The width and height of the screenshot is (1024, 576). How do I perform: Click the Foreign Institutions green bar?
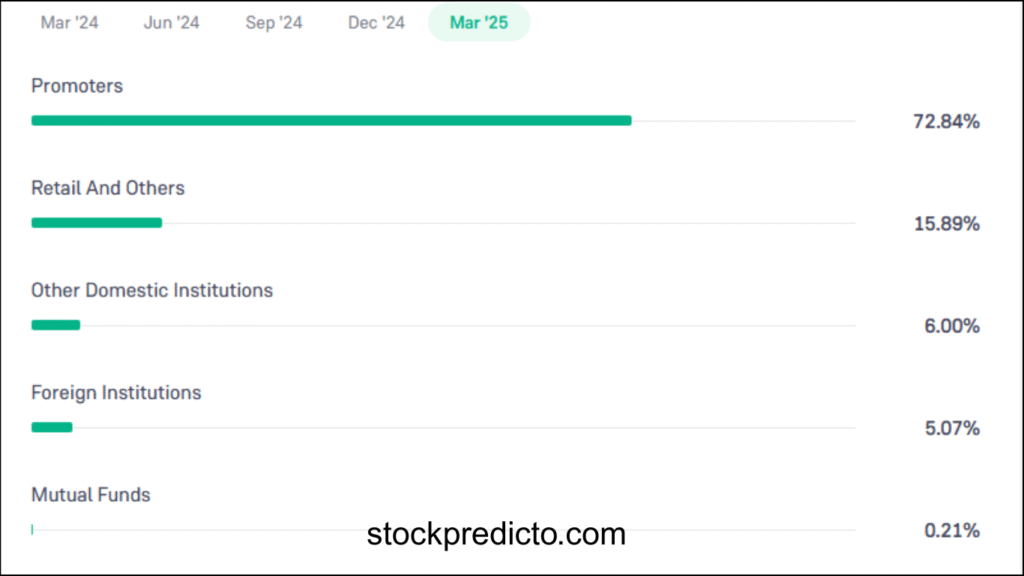52,428
